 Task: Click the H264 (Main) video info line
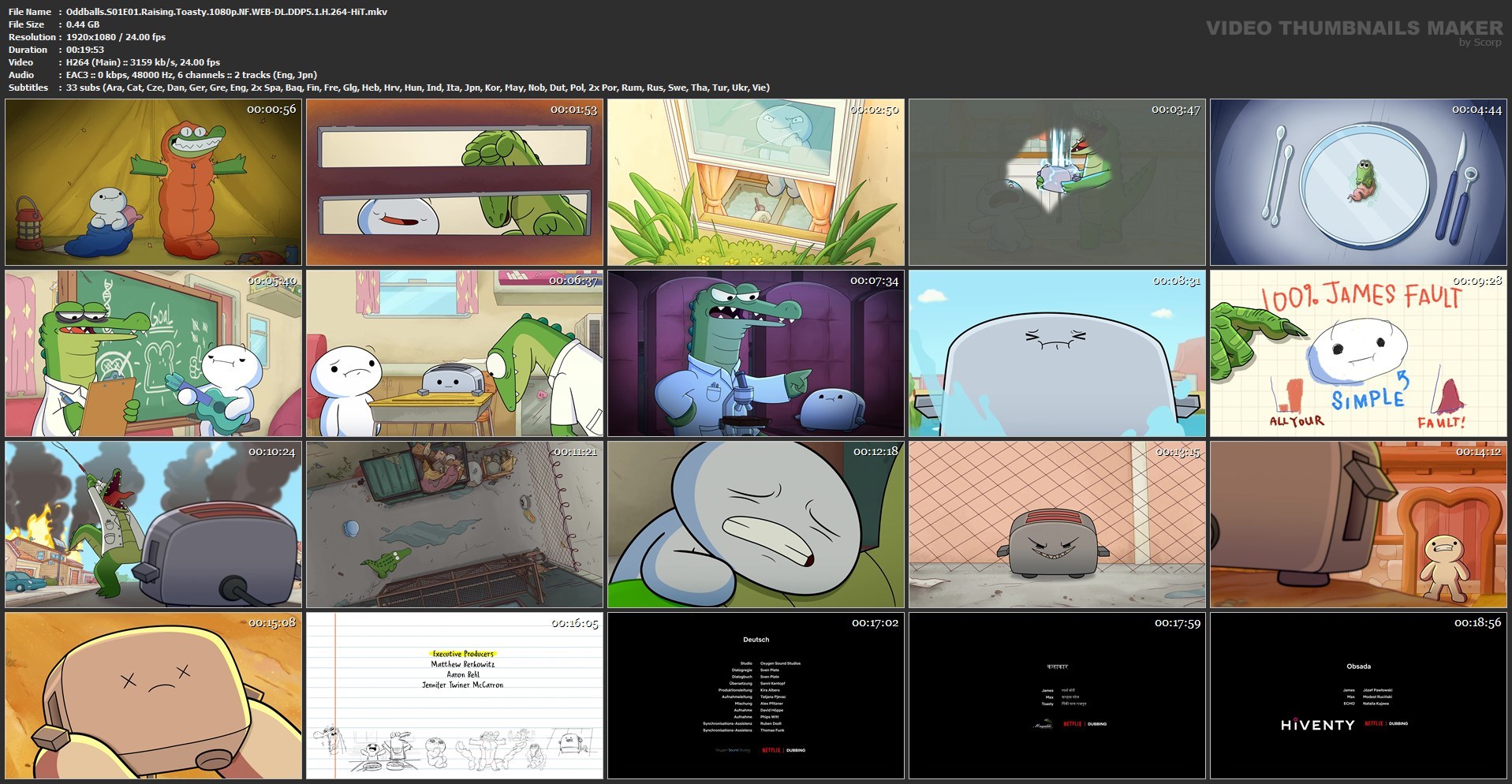click(x=143, y=62)
